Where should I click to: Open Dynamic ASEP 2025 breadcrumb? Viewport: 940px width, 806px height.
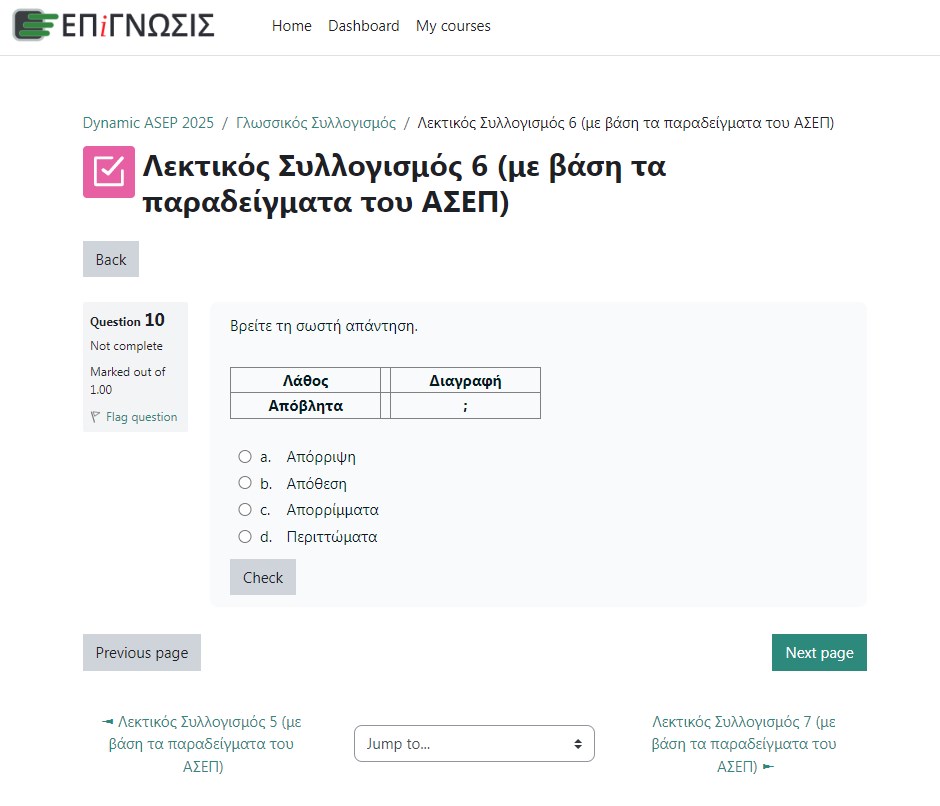pyautogui.click(x=148, y=122)
